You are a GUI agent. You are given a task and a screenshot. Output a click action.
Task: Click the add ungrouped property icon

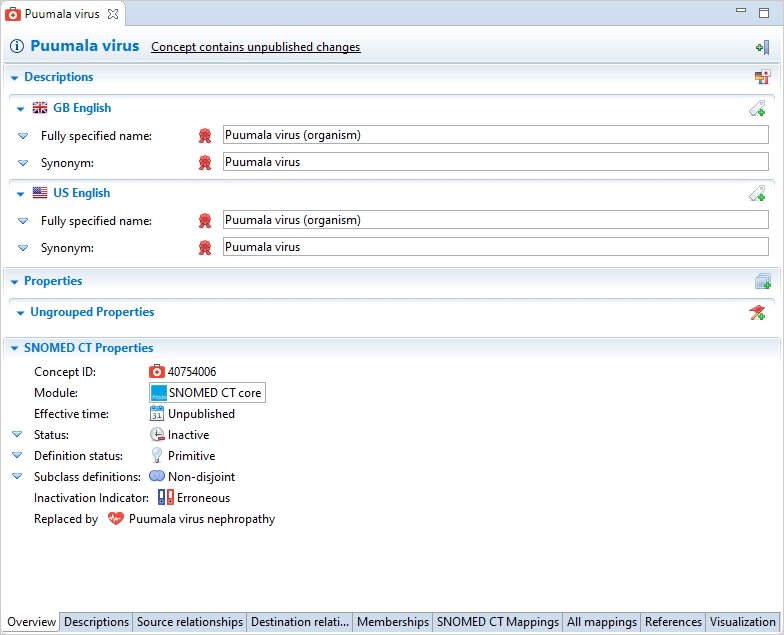click(757, 312)
